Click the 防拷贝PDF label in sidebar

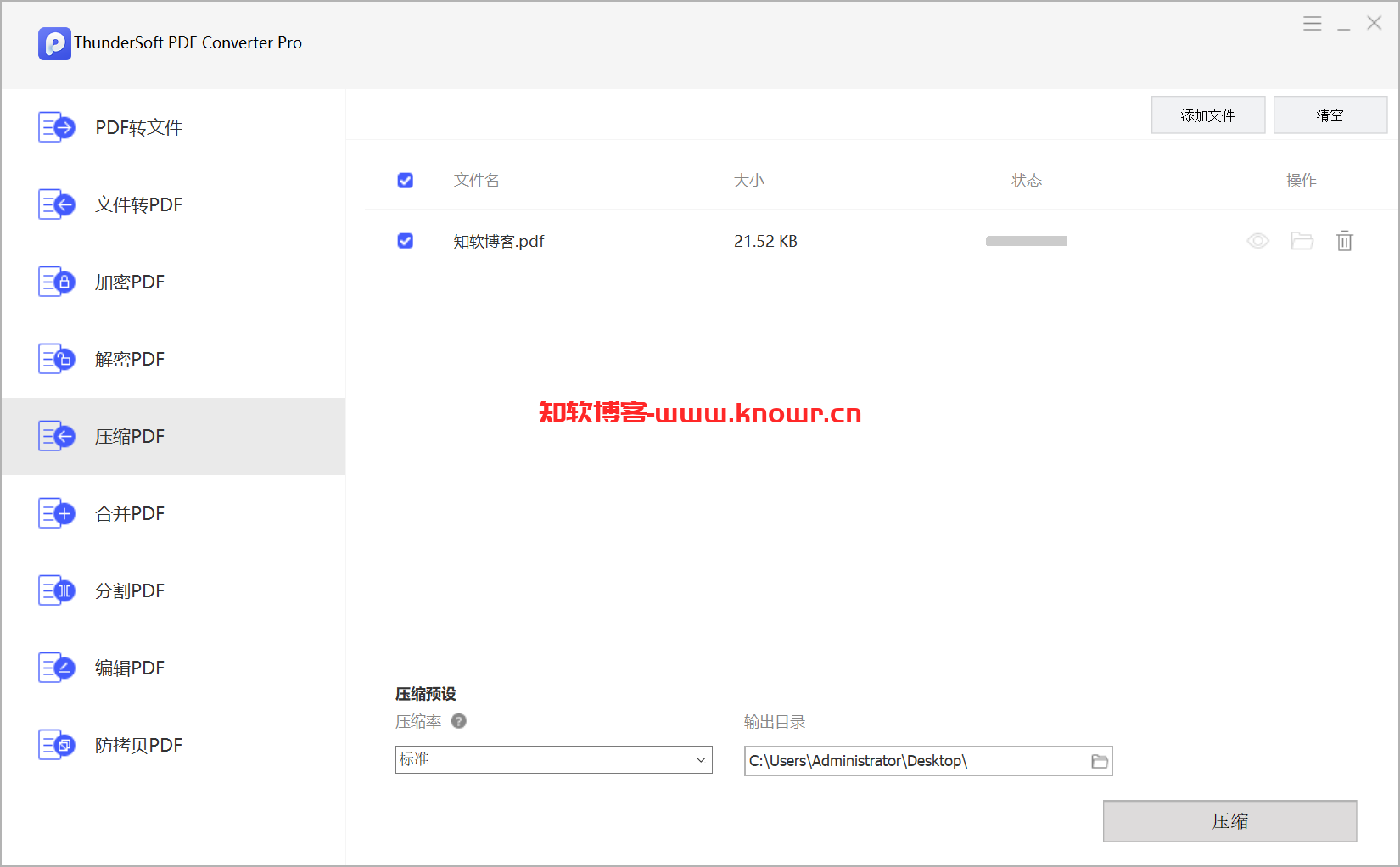pos(138,745)
